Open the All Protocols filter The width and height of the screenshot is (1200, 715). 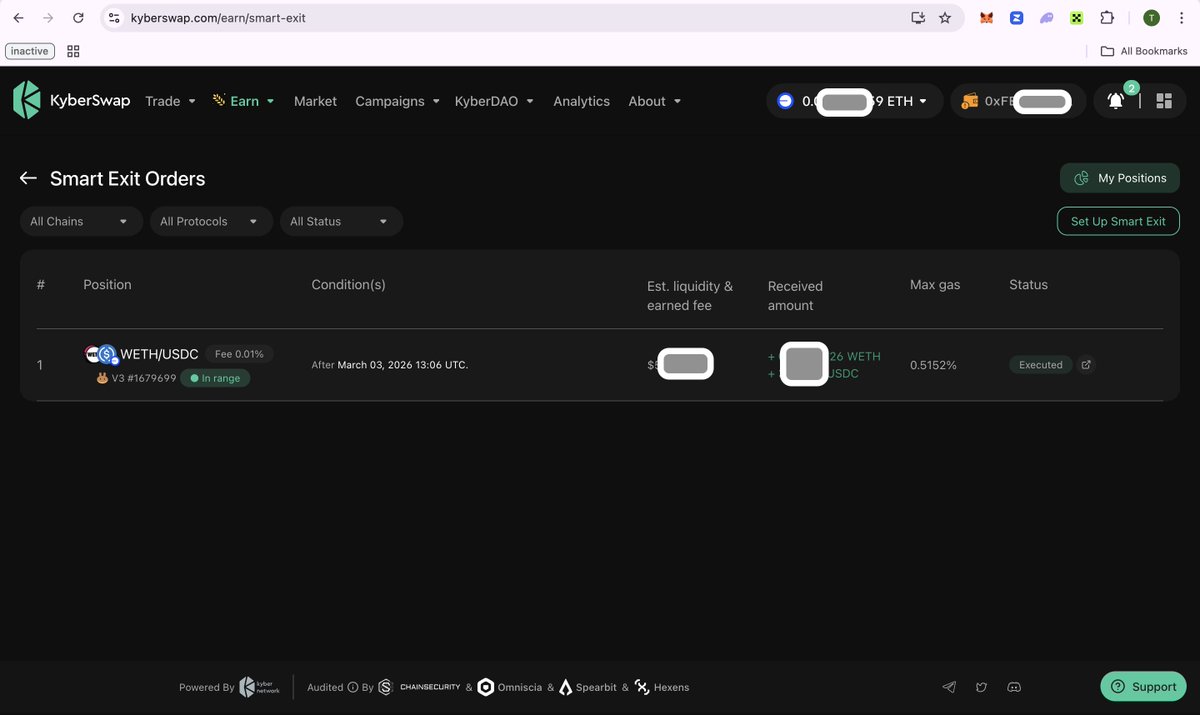click(211, 221)
